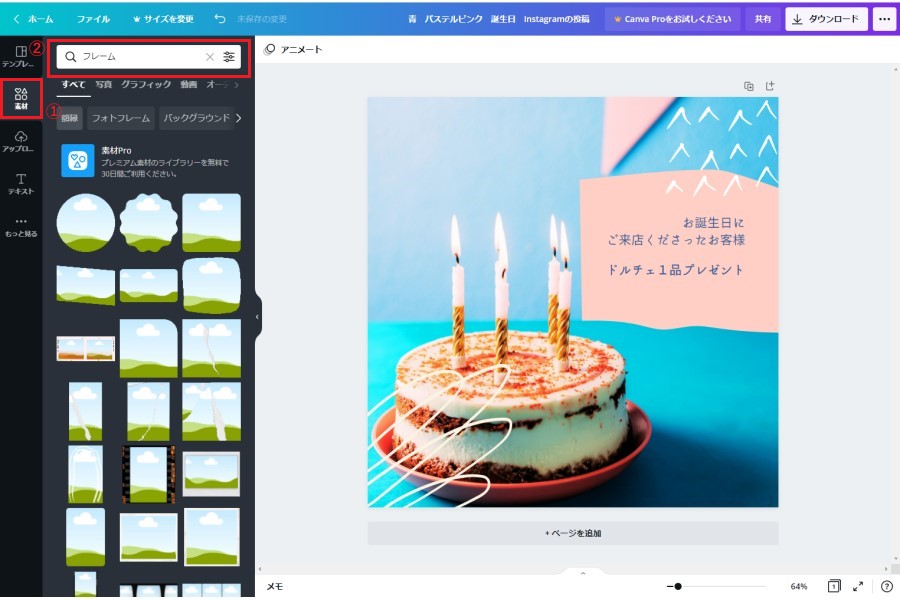
Task: Open the アップロード uploads panel
Action: pyautogui.click(x=20, y=141)
